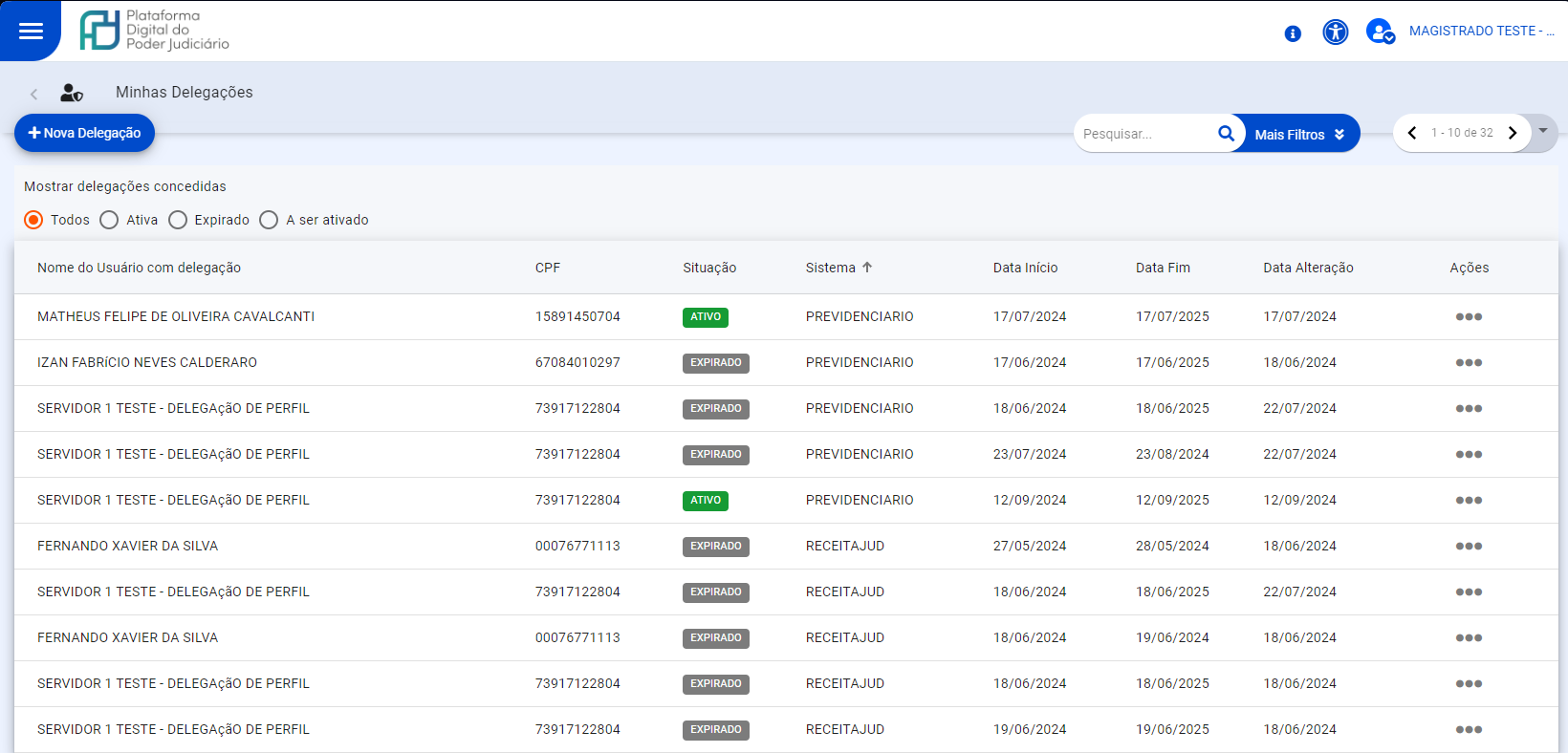Select the Expirado radio button
The height and width of the screenshot is (753, 1568).
click(178, 220)
